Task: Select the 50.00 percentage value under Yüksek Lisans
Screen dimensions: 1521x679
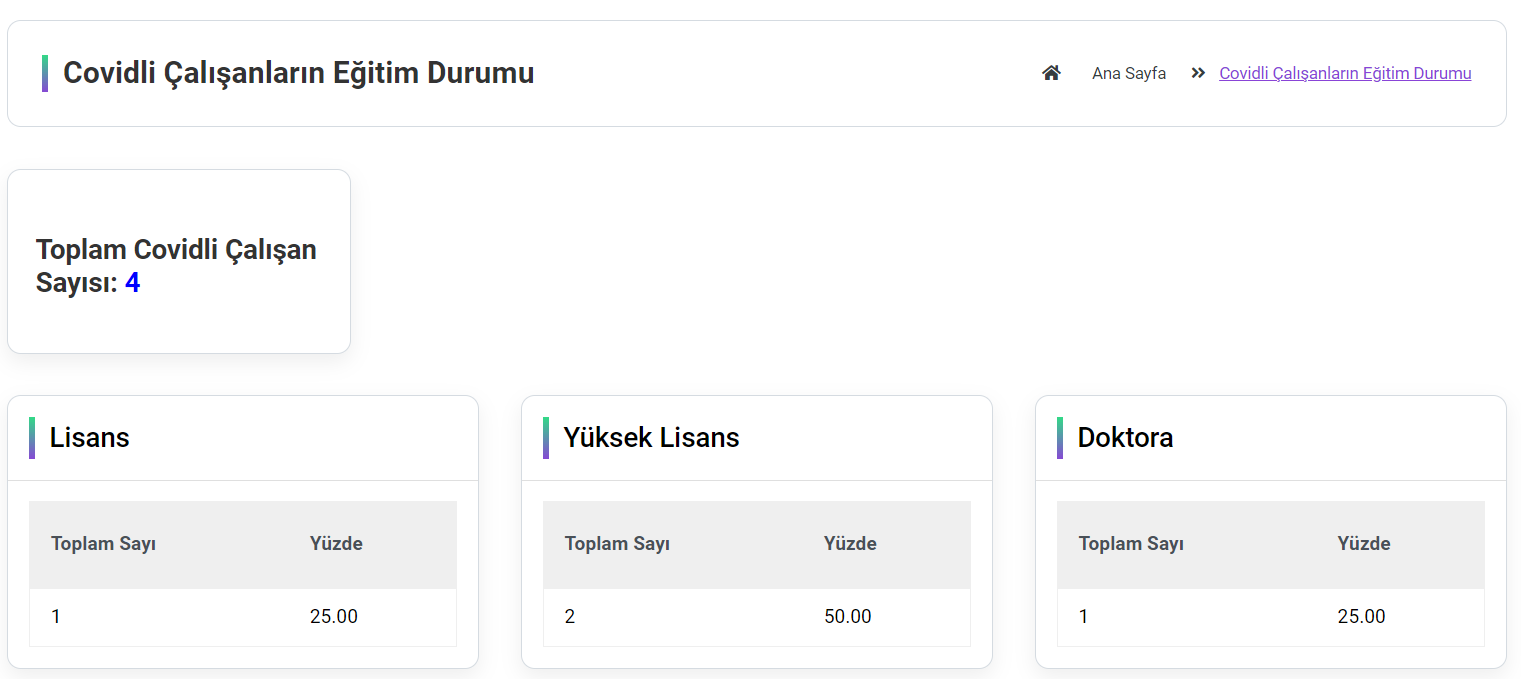Action: [x=848, y=616]
